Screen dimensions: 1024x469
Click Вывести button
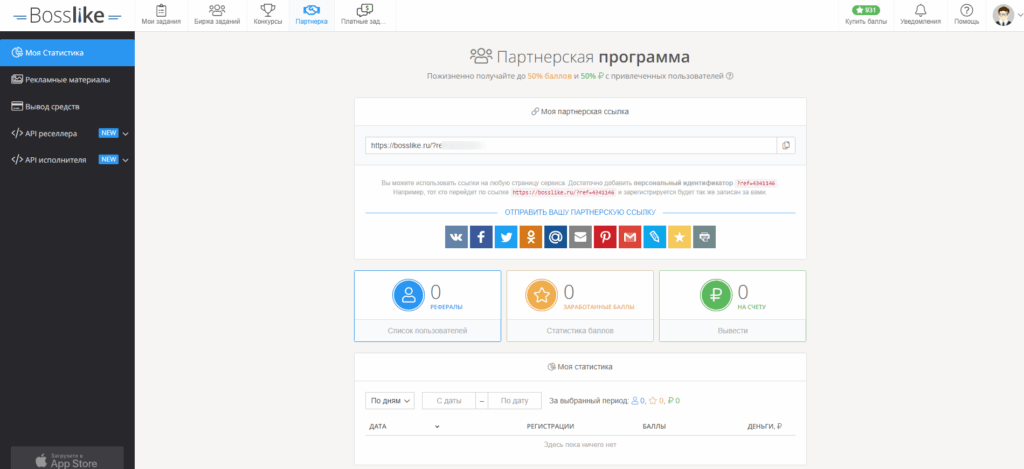click(x=733, y=331)
